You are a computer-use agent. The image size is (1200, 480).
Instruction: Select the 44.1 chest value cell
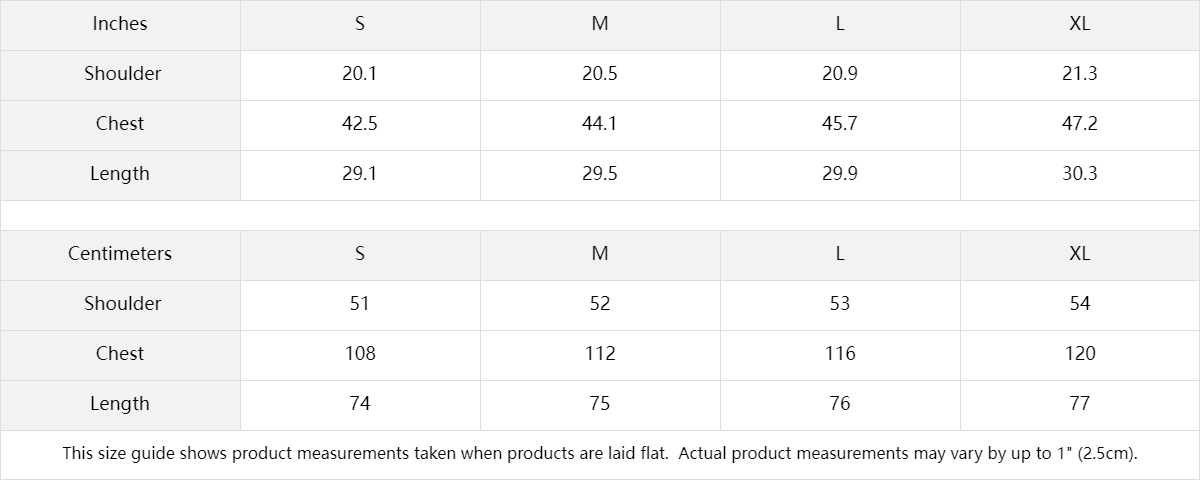pos(600,124)
